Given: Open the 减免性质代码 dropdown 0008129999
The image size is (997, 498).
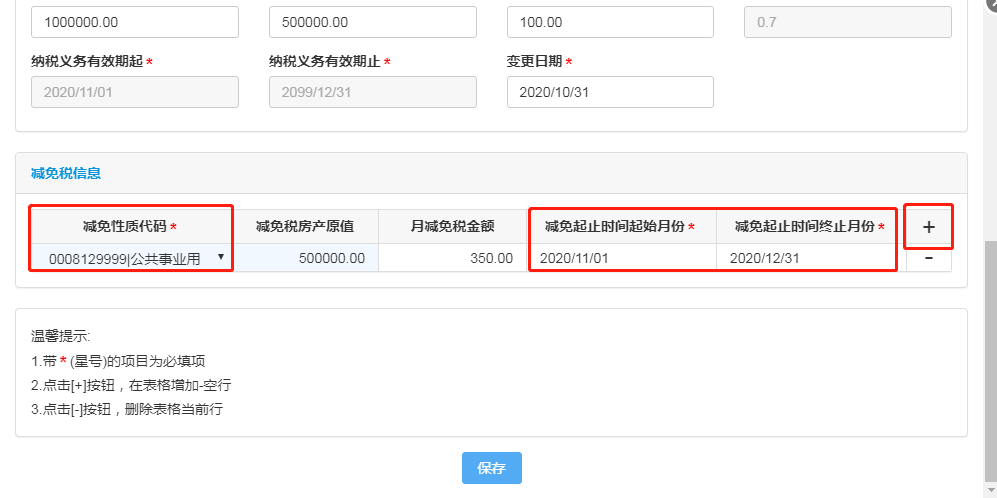Looking at the screenshot, I should tap(131, 258).
